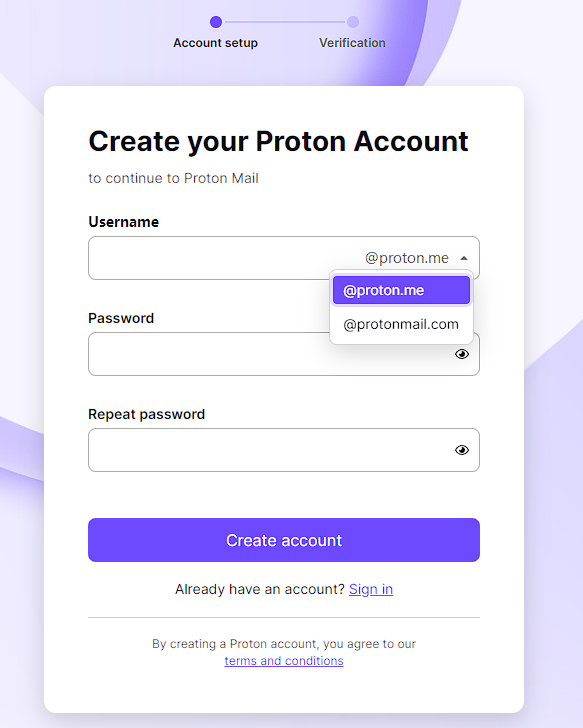
Task: Open the Sign in link
Action: pyautogui.click(x=371, y=589)
